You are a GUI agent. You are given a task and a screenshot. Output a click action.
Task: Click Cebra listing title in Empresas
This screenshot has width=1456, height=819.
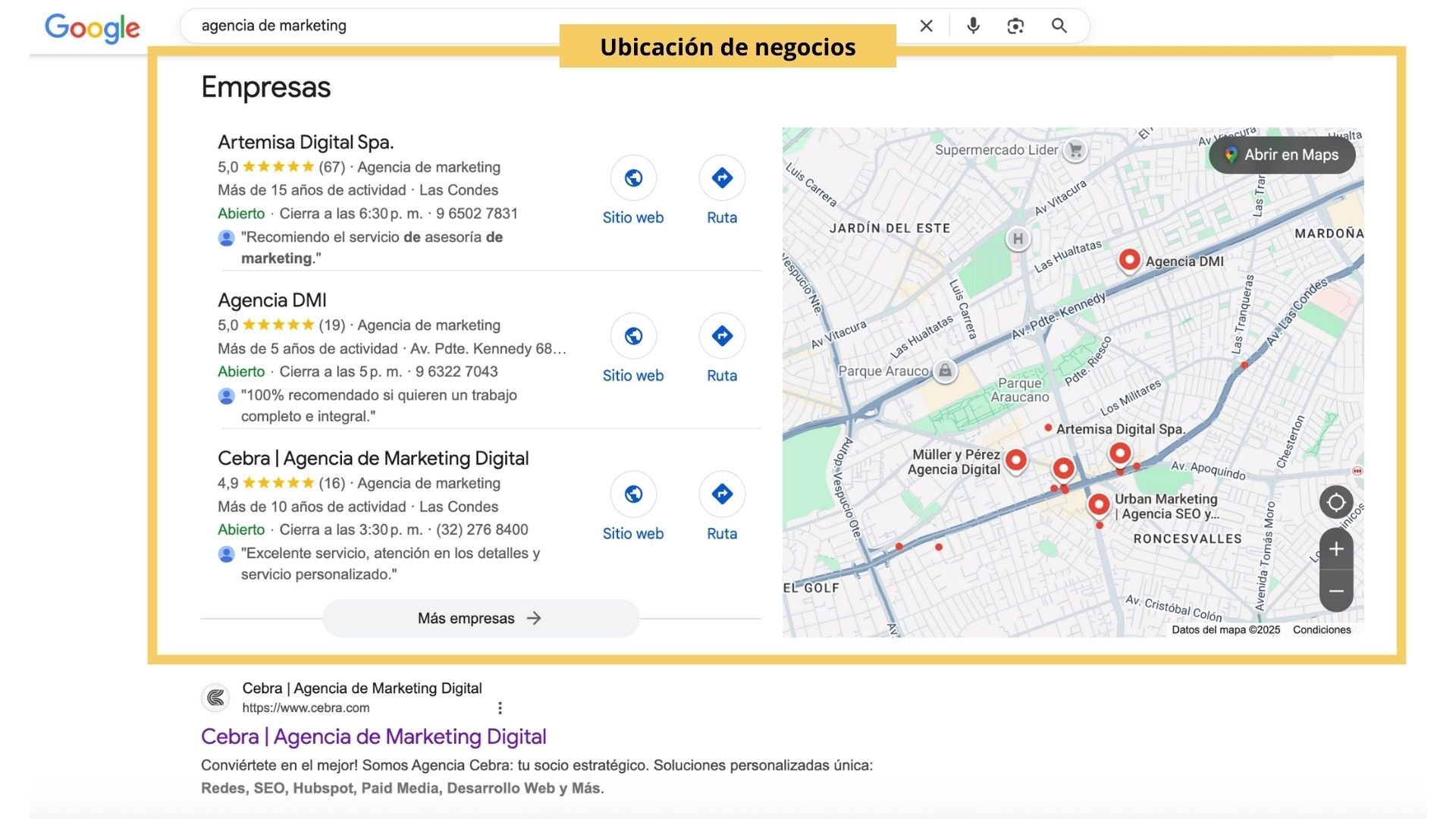point(373,458)
